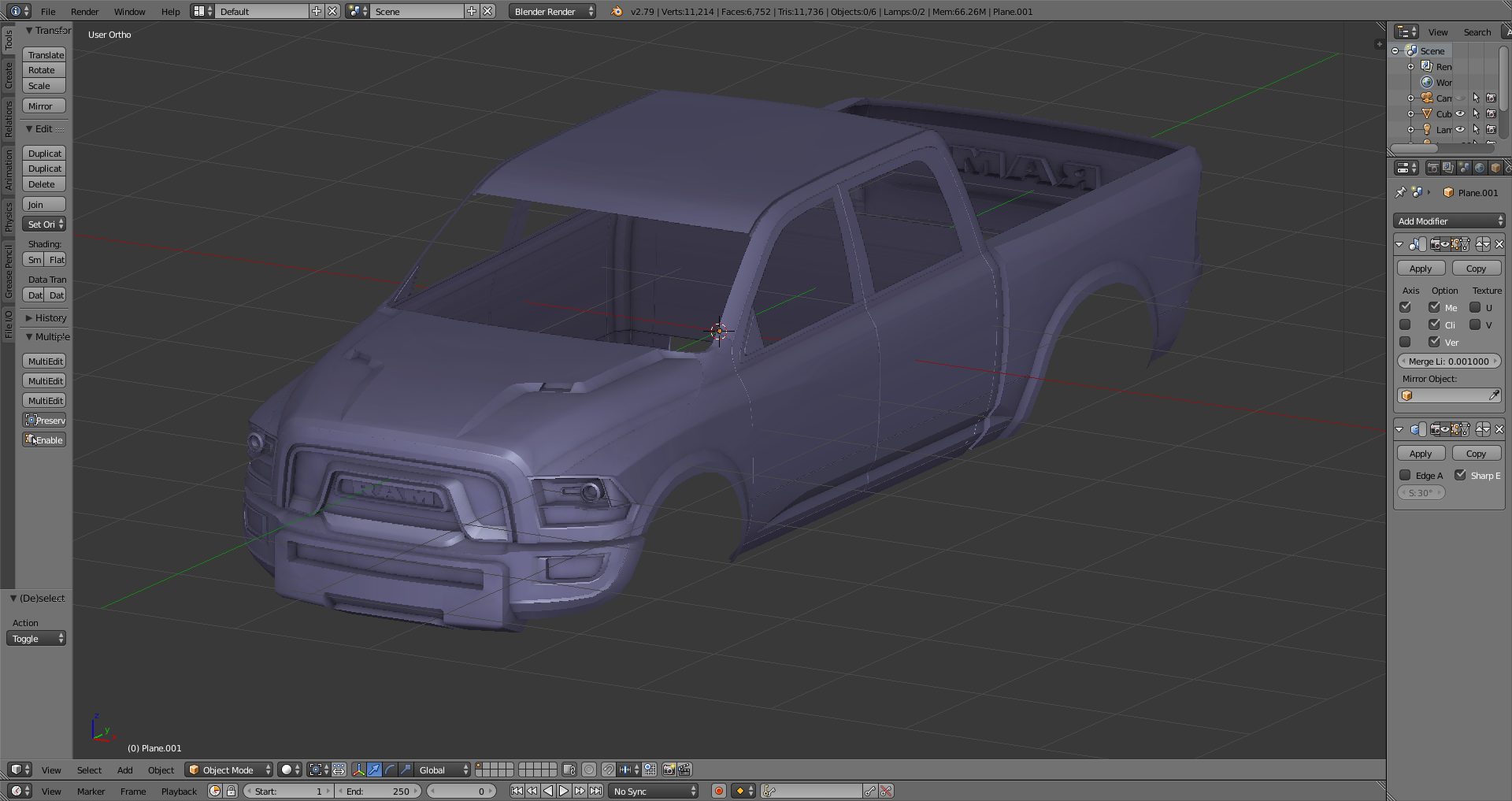The image size is (1512, 801).
Task: Enable the scale manipulator icon
Action: tap(406, 769)
